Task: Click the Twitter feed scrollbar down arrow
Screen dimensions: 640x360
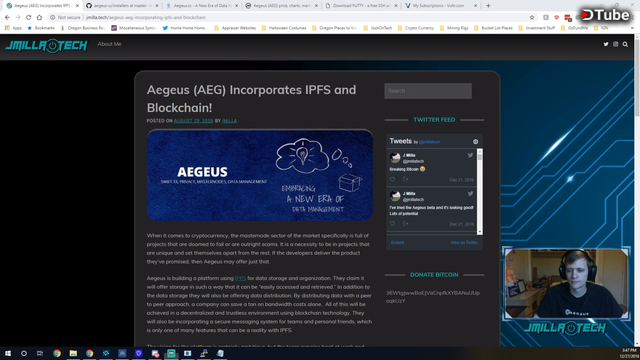Action: tap(480, 232)
